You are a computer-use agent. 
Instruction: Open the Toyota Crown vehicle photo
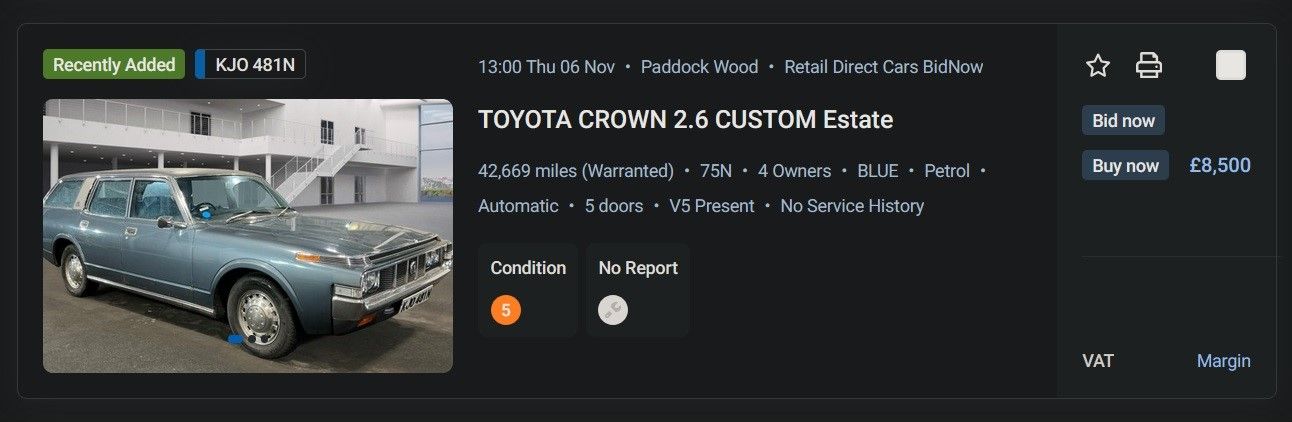click(x=248, y=236)
